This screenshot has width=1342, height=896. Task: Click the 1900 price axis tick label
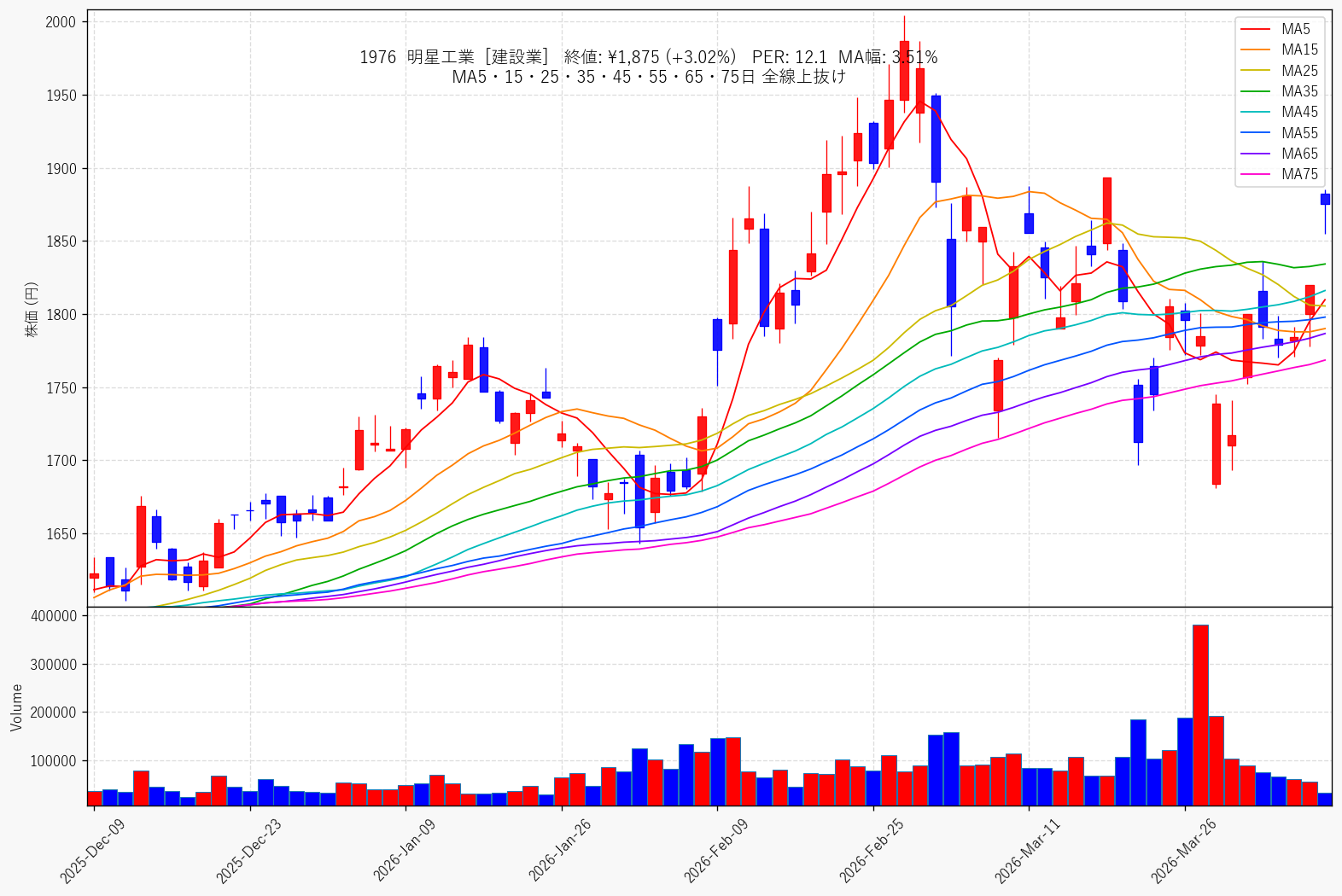61,169
